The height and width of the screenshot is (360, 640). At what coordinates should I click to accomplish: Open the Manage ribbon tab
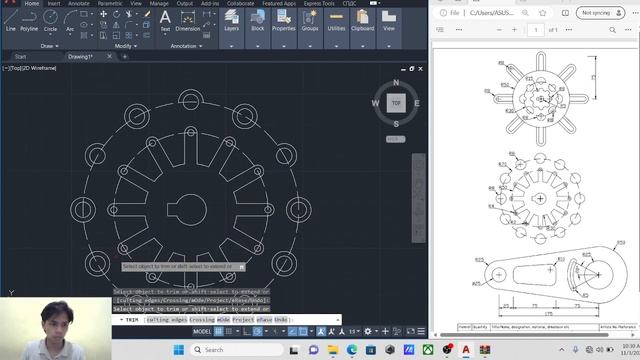coord(159,3)
